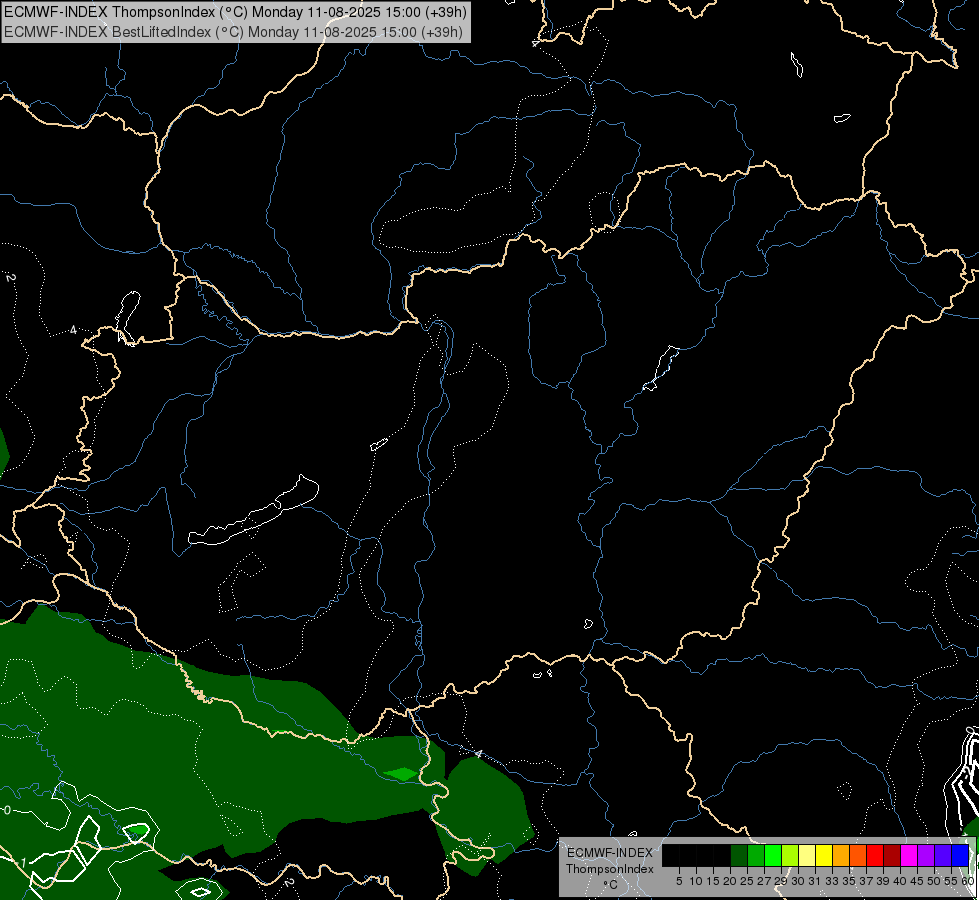Select the pale yellow 30-31 legend swatch
The image size is (979, 900).
(x=807, y=855)
